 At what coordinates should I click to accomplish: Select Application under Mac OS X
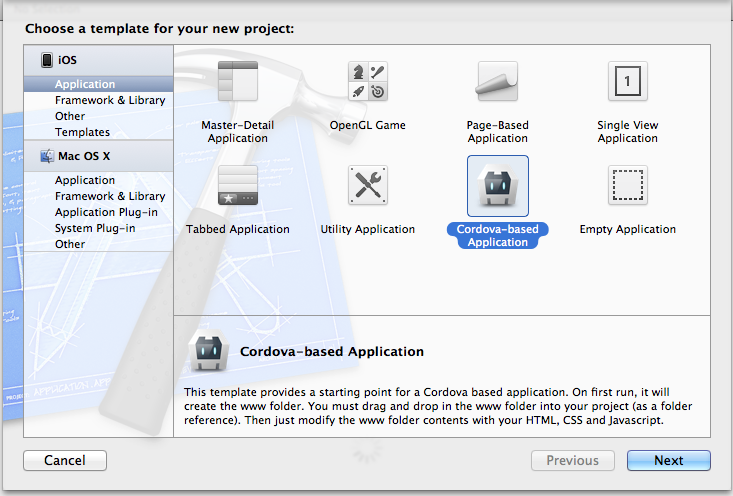(x=85, y=180)
